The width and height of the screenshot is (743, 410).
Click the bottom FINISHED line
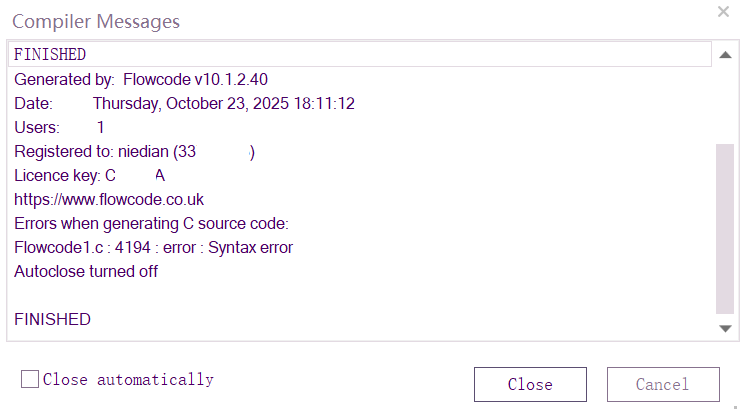52,319
